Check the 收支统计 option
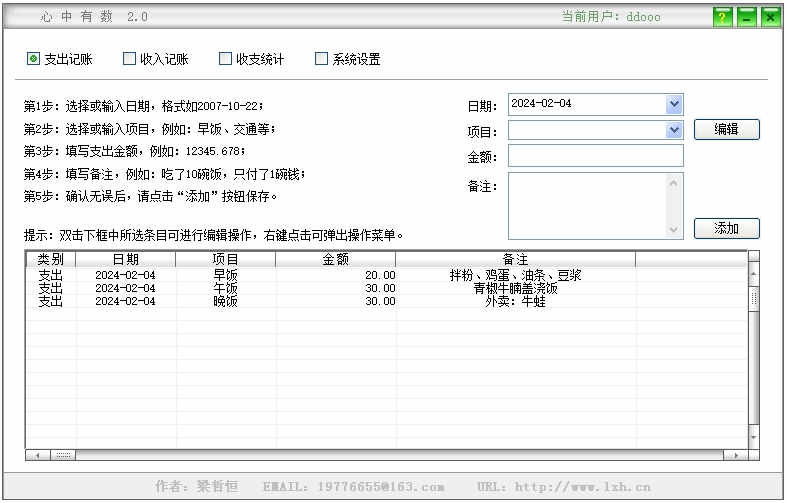 [x=251, y=59]
